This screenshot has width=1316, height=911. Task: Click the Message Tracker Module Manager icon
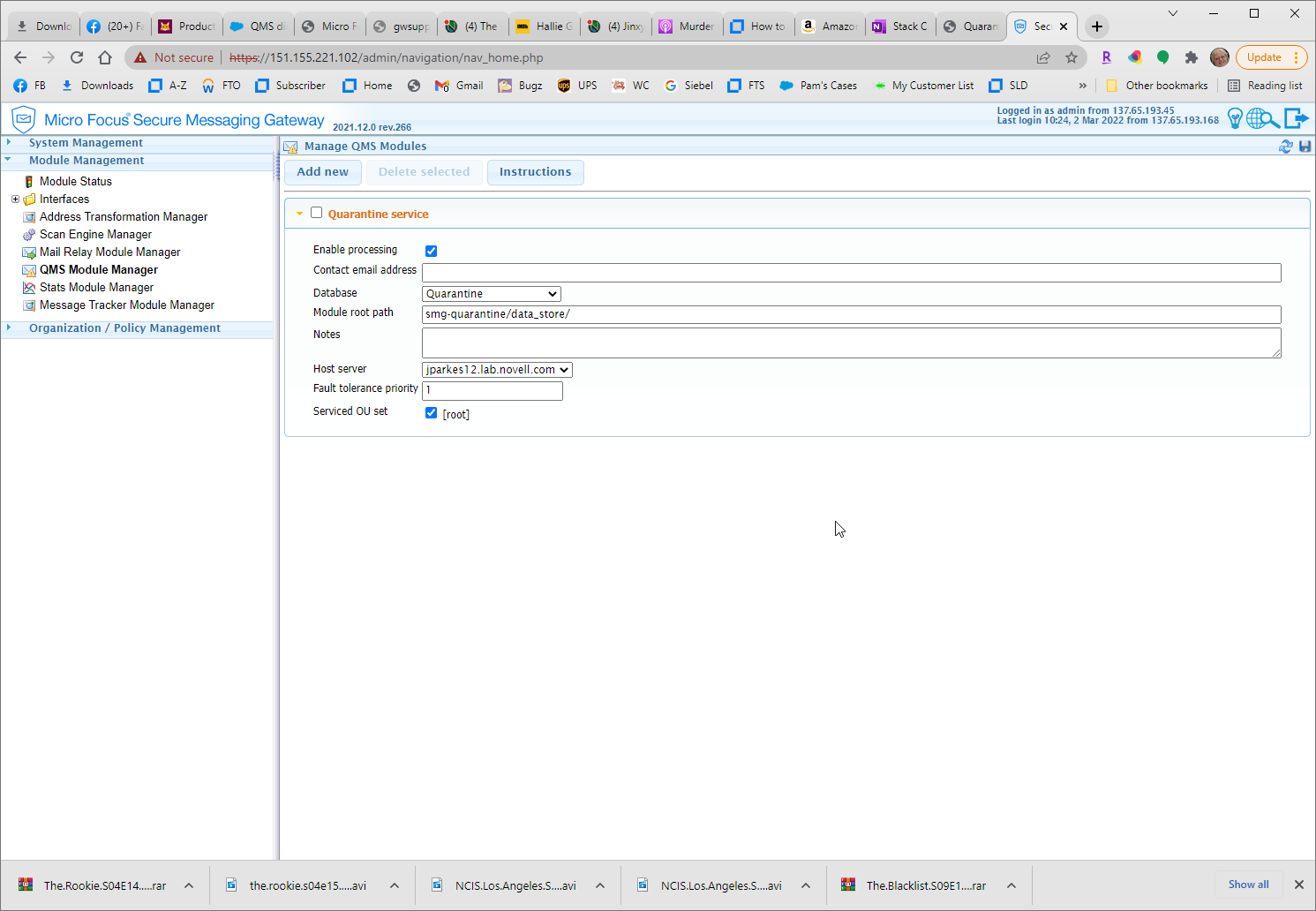tap(29, 305)
